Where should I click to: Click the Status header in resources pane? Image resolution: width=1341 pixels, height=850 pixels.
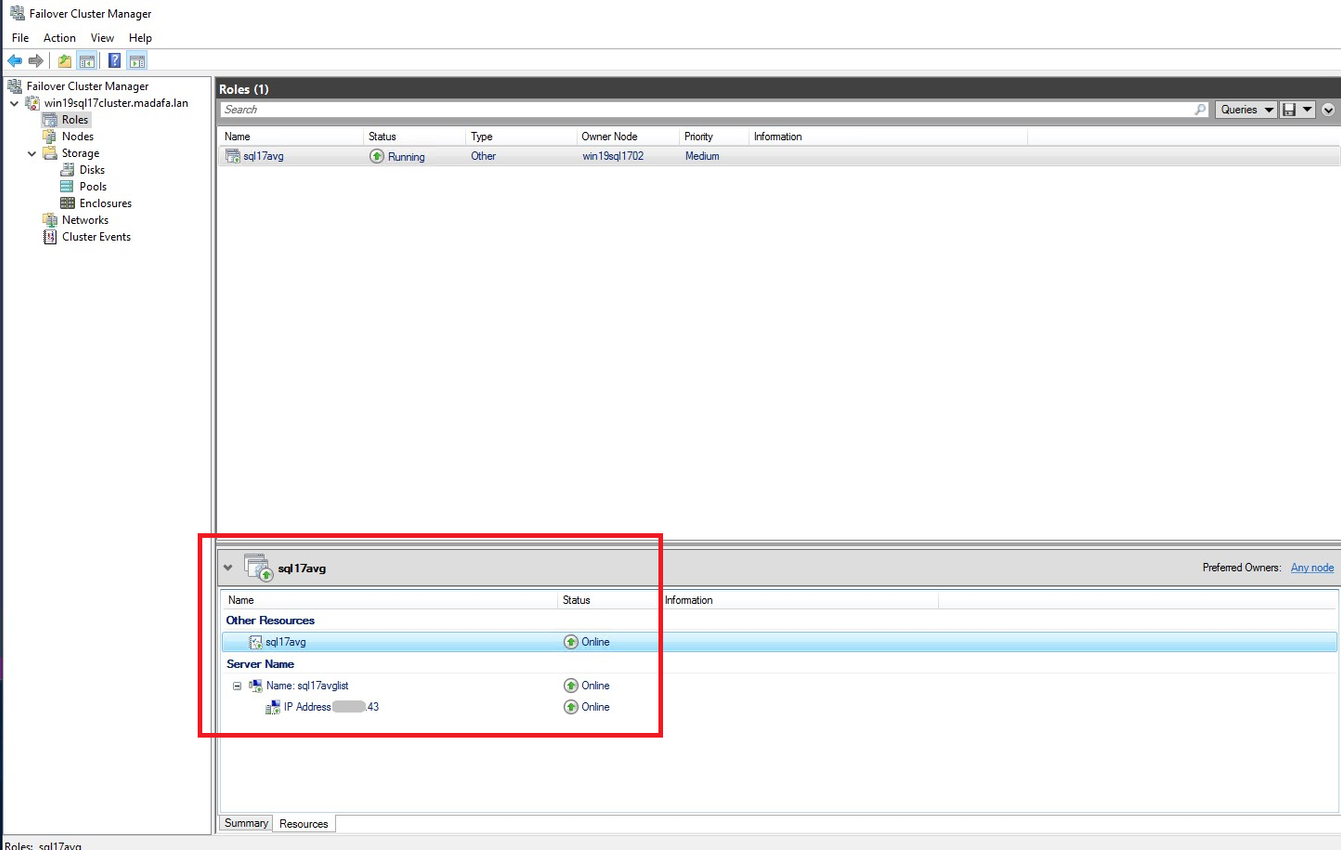(x=609, y=600)
